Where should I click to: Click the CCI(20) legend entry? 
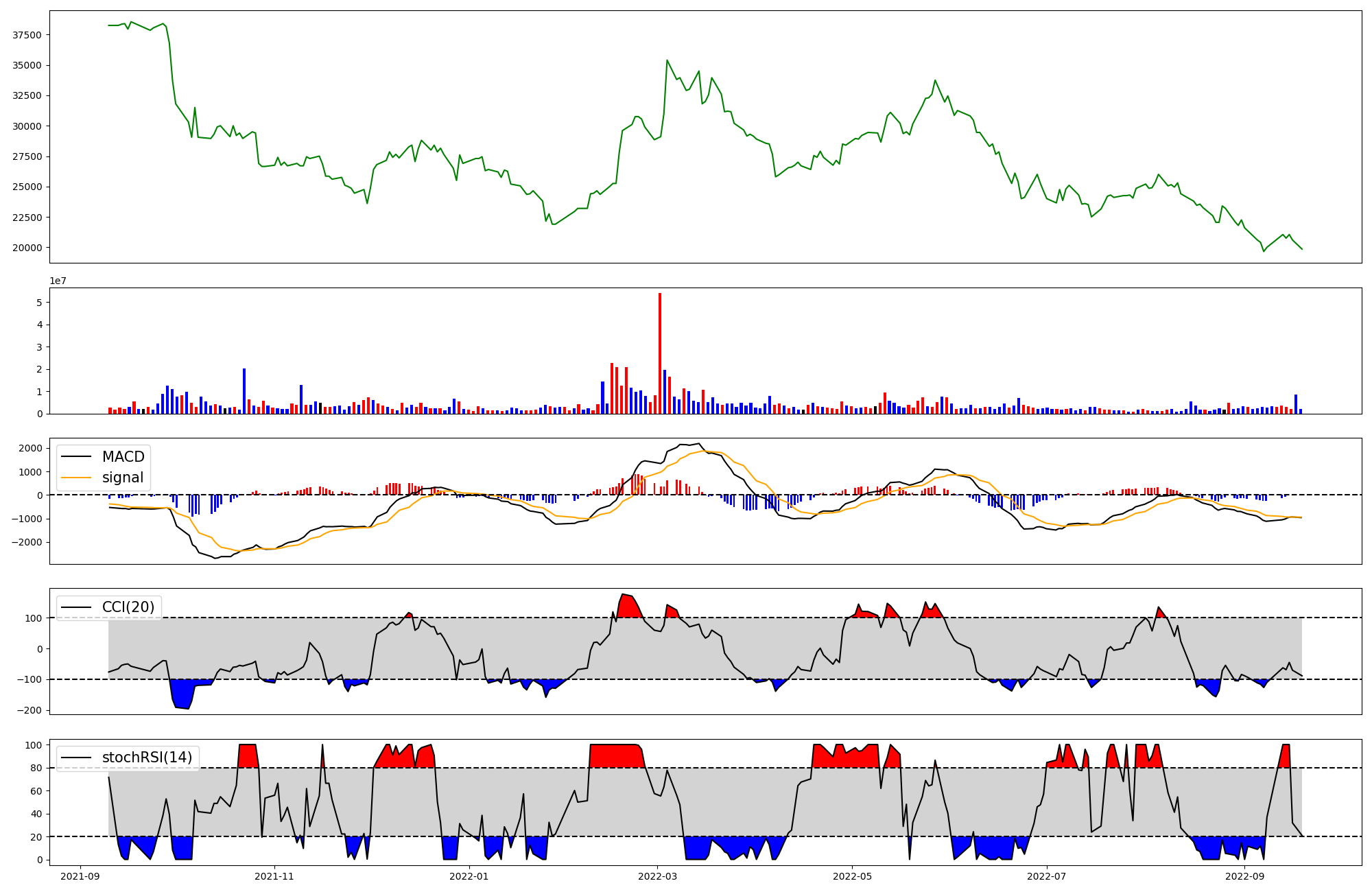(x=129, y=607)
